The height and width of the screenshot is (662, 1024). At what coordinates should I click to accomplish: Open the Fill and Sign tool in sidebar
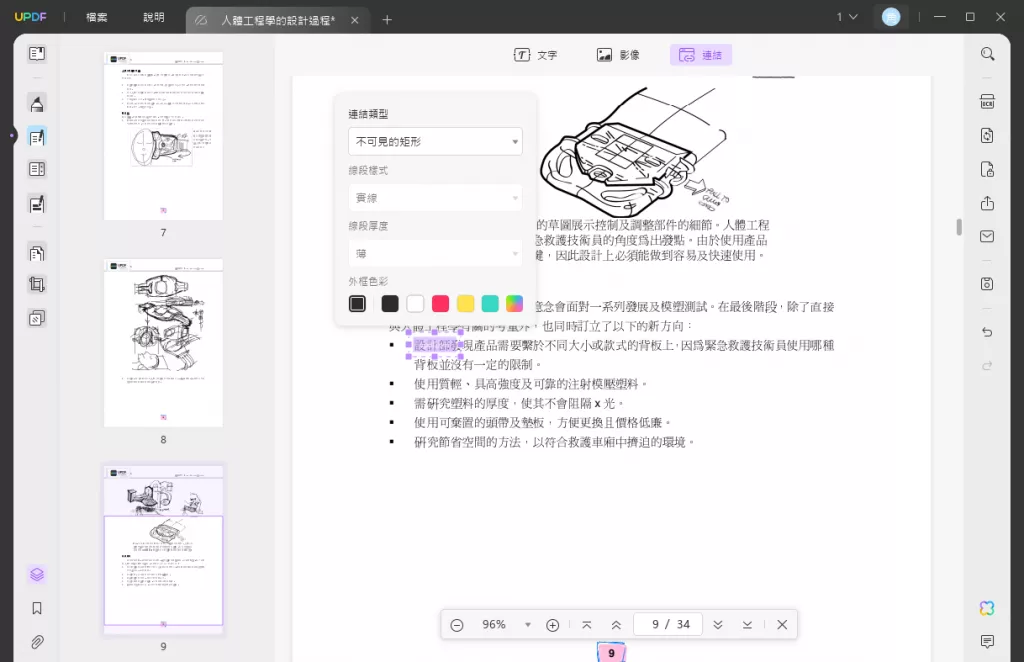pyautogui.click(x=37, y=204)
